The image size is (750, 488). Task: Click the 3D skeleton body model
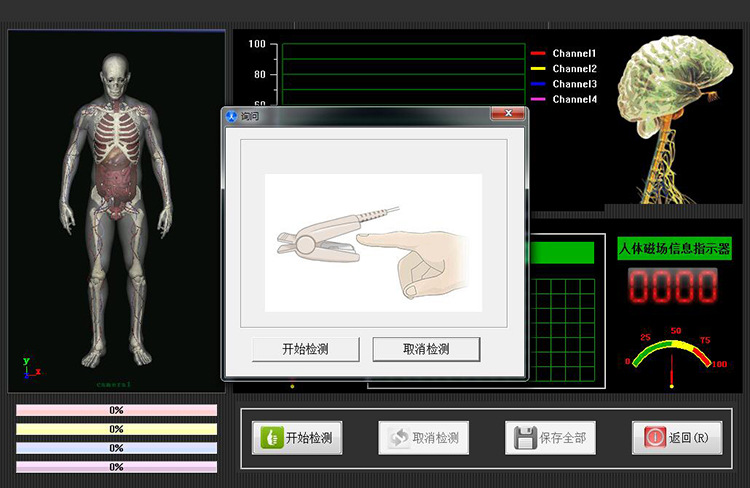click(x=115, y=210)
